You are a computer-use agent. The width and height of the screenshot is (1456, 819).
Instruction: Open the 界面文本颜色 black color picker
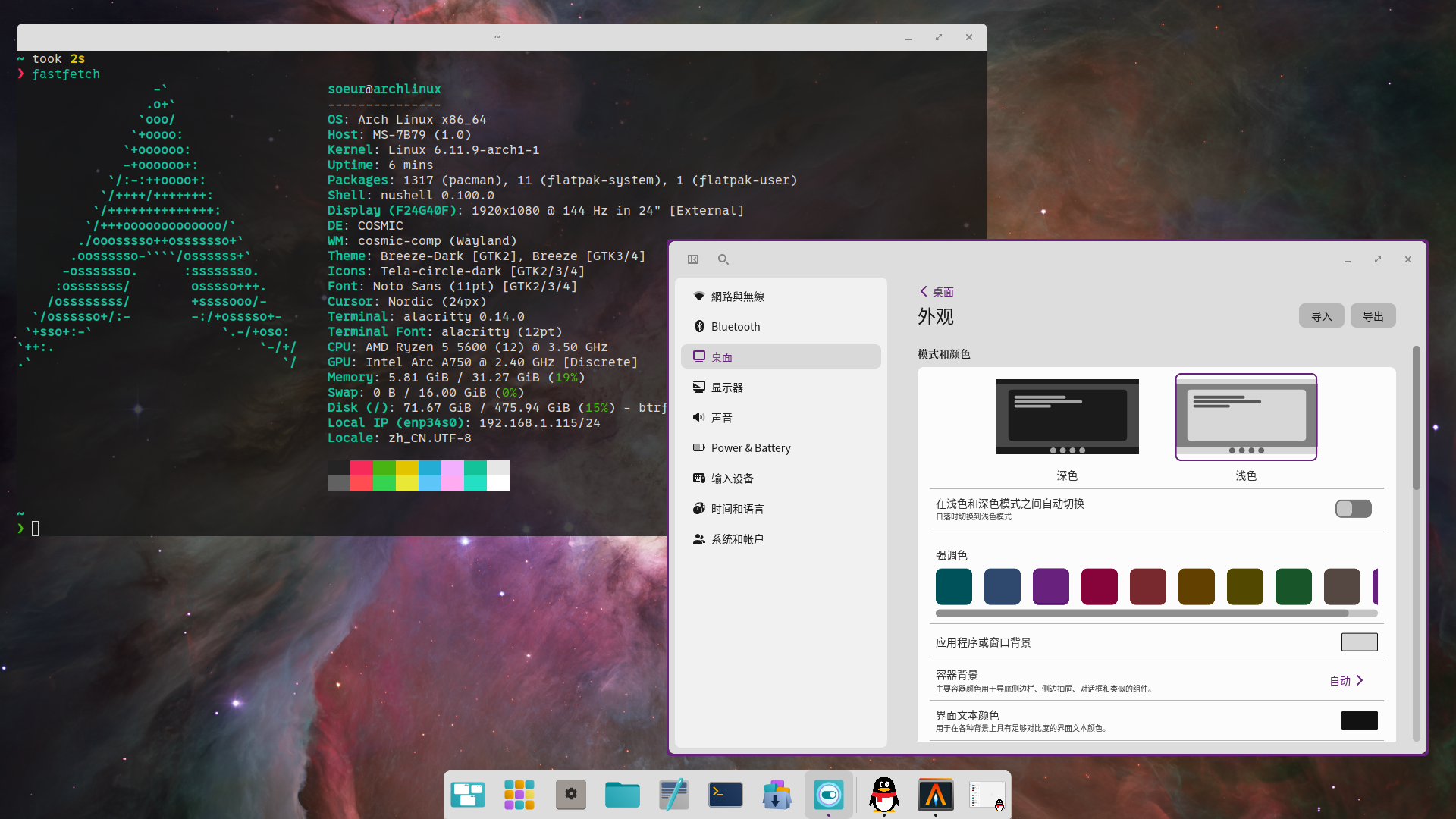(1359, 720)
